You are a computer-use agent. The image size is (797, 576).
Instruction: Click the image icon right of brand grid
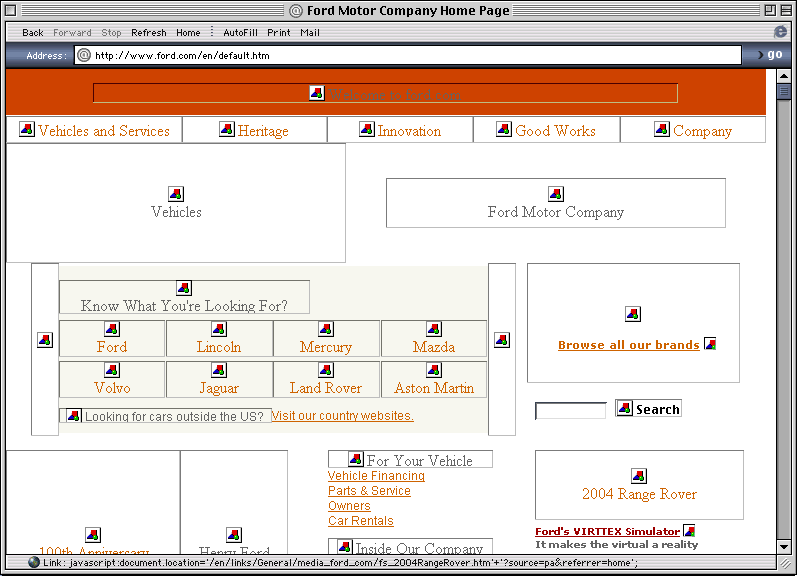[x=501, y=340]
